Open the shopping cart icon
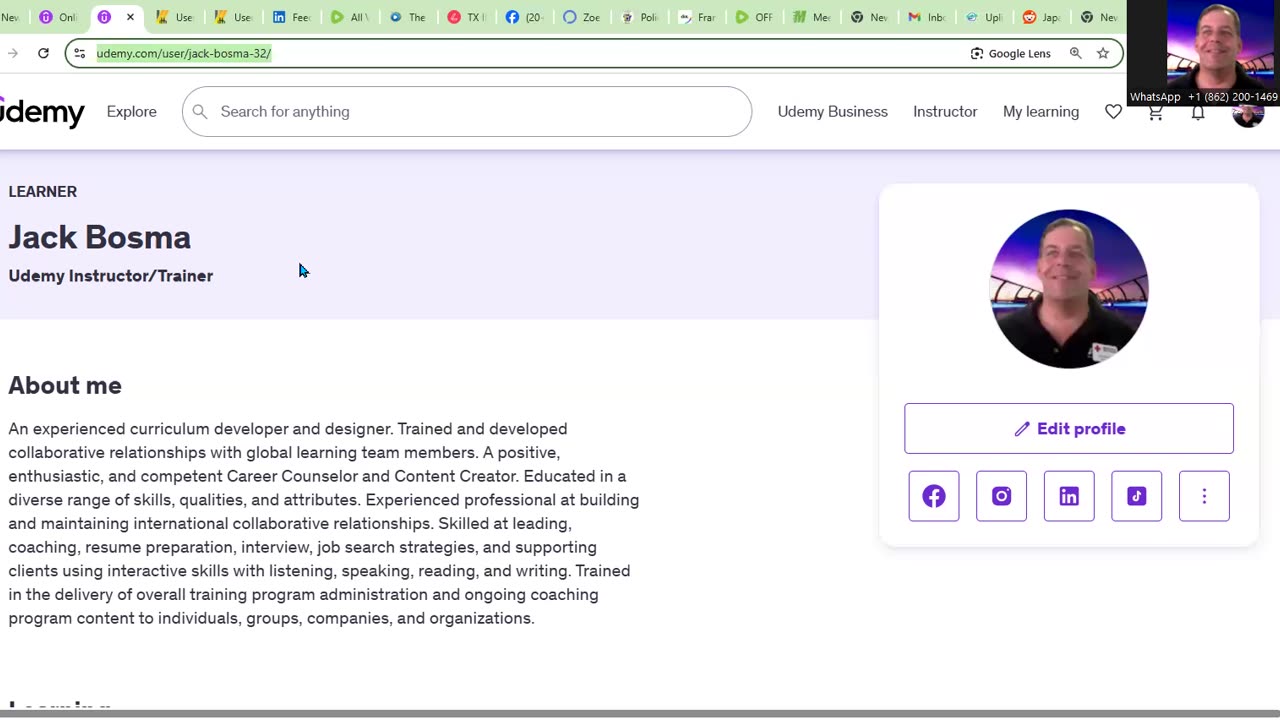 pos(1155,113)
